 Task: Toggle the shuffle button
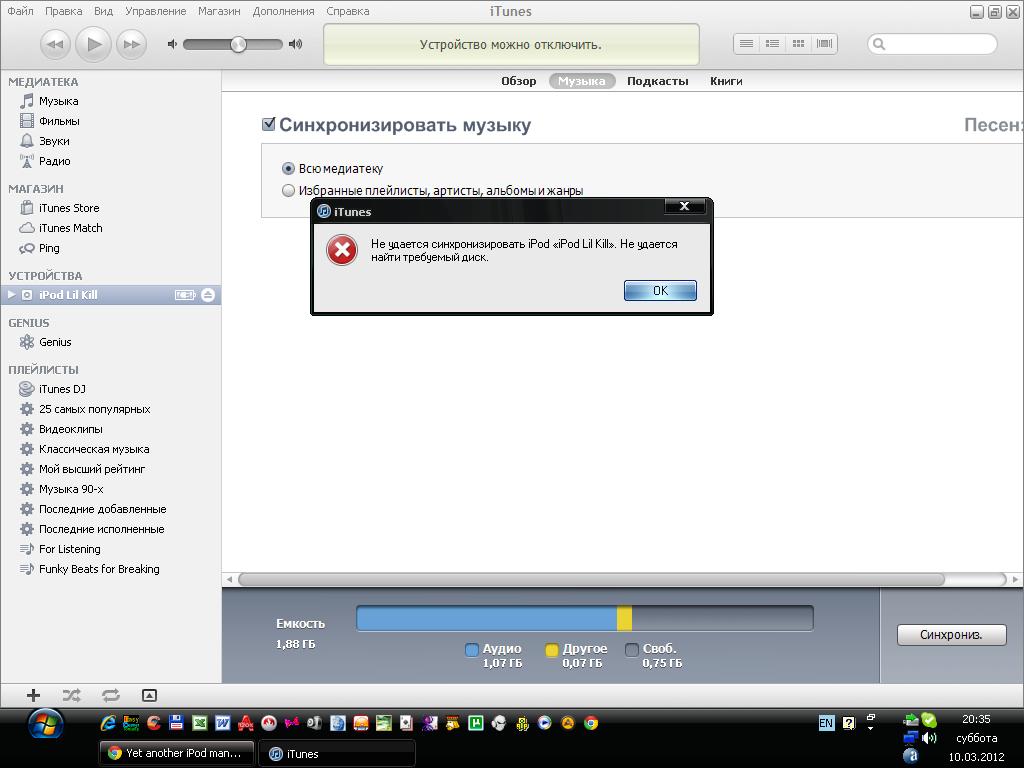tap(72, 696)
